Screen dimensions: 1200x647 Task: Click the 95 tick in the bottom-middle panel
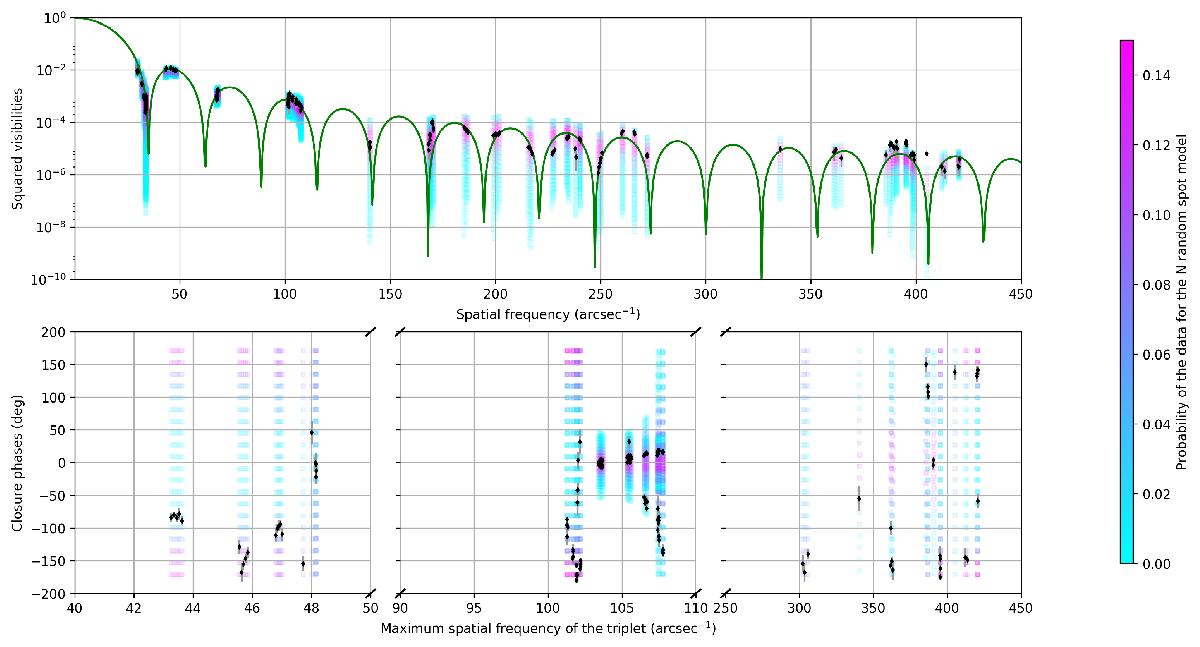474,608
